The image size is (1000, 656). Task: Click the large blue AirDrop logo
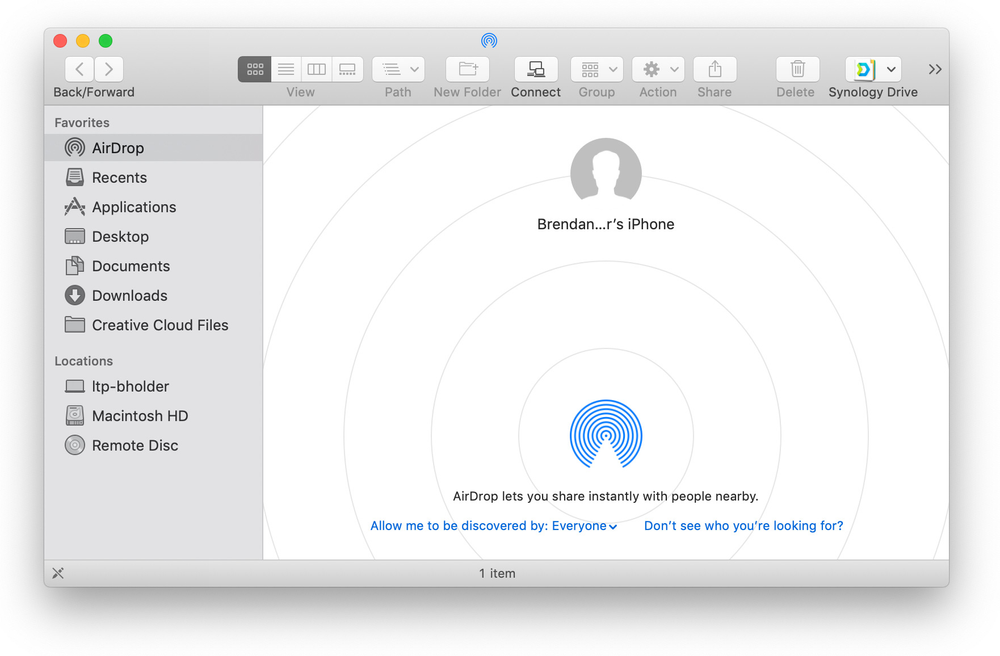[x=606, y=434]
